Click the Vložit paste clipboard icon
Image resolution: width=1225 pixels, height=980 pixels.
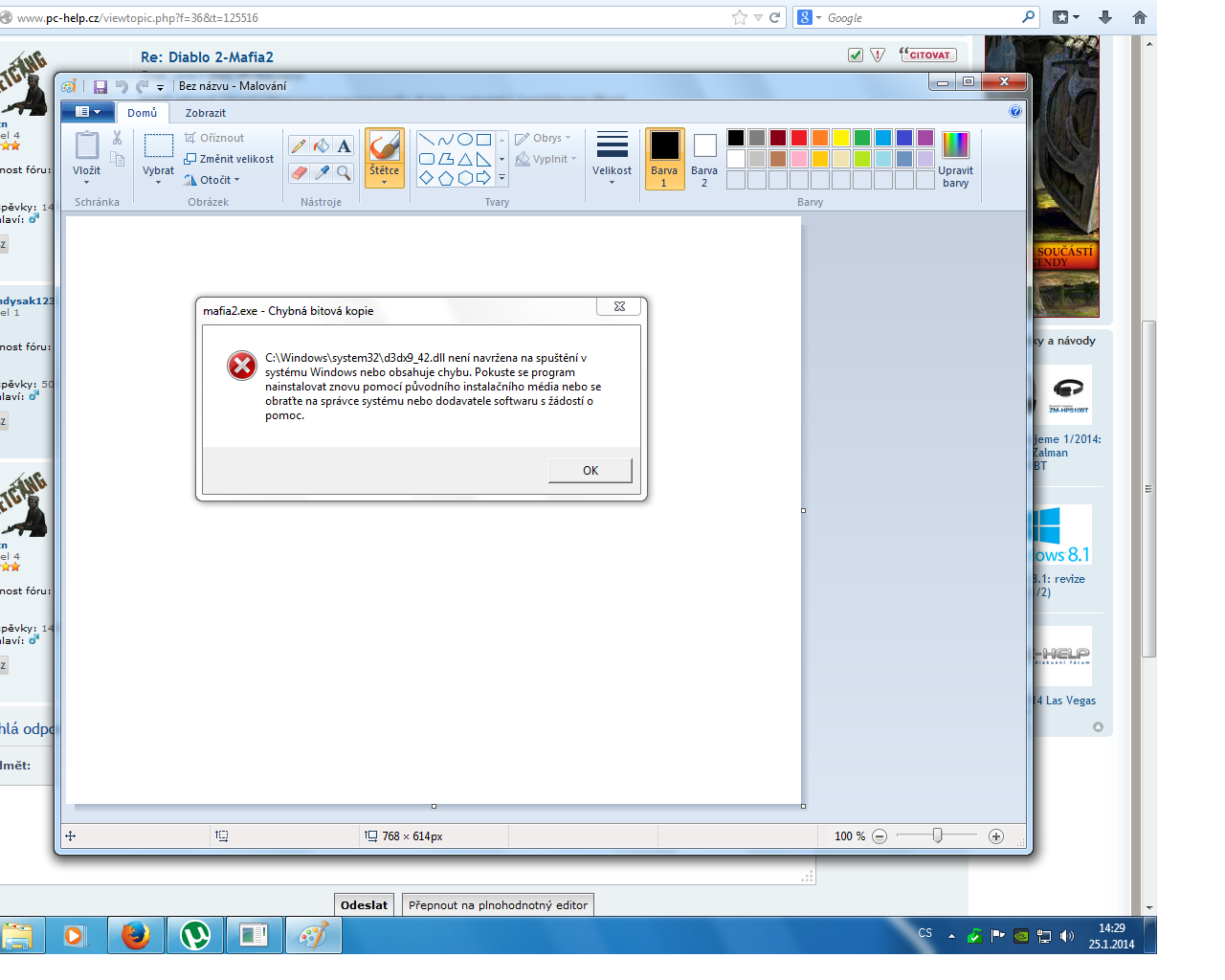pos(86,145)
